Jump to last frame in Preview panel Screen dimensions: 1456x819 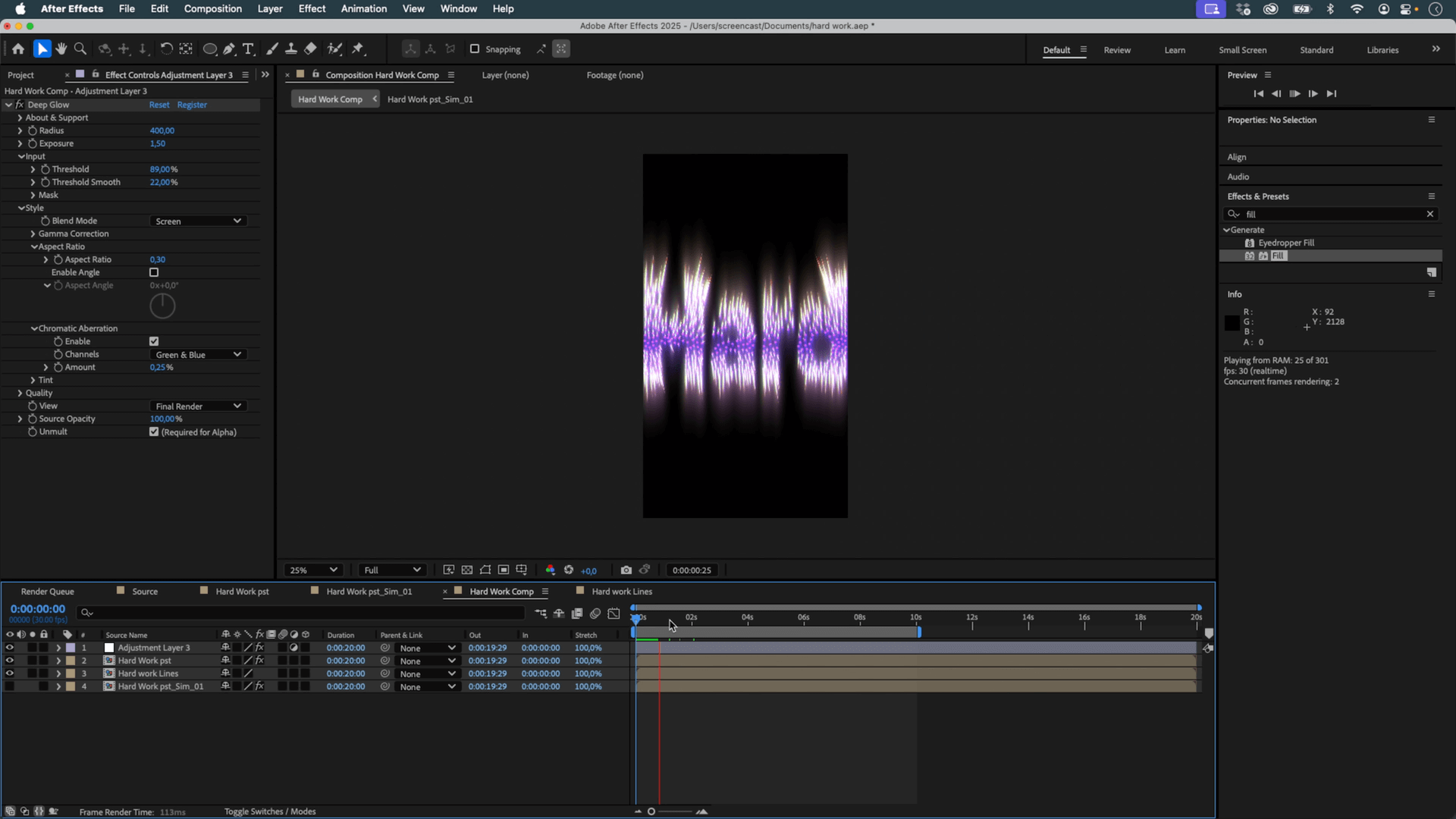click(1332, 94)
